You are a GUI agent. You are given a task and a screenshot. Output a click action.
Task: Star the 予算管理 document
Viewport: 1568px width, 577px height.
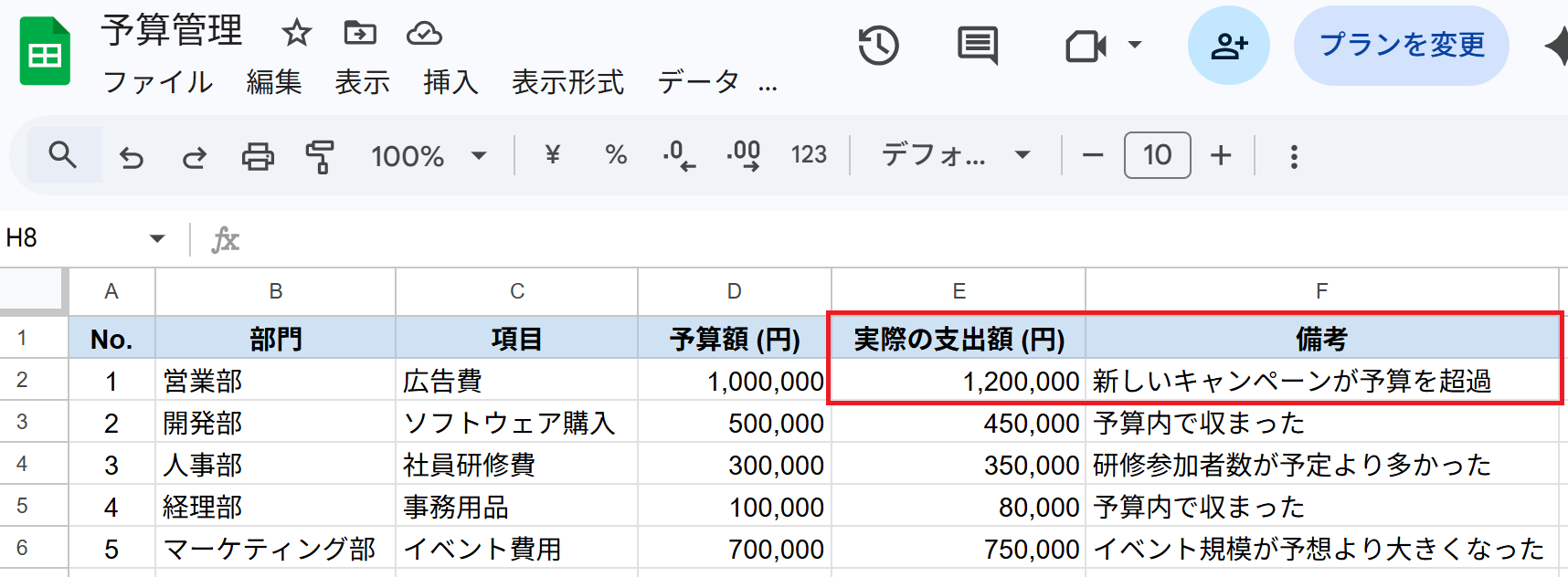click(296, 34)
